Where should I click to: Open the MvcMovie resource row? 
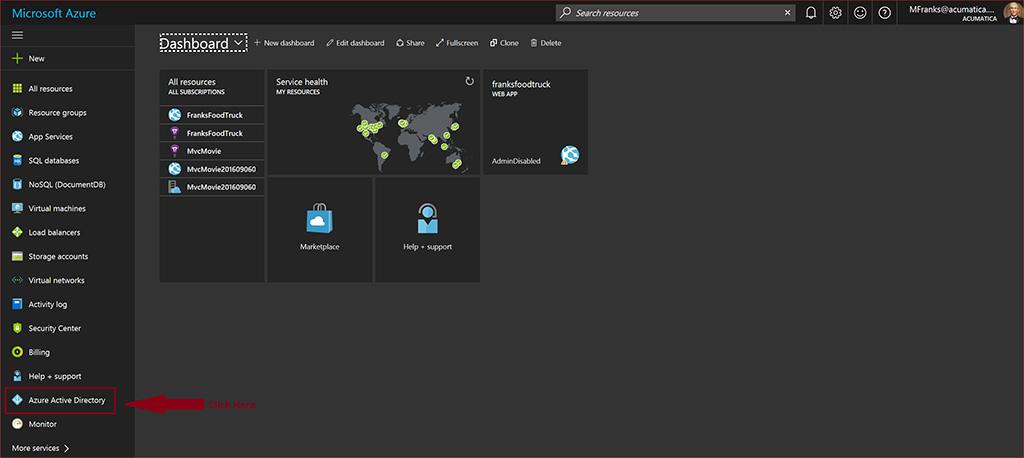tap(212, 151)
